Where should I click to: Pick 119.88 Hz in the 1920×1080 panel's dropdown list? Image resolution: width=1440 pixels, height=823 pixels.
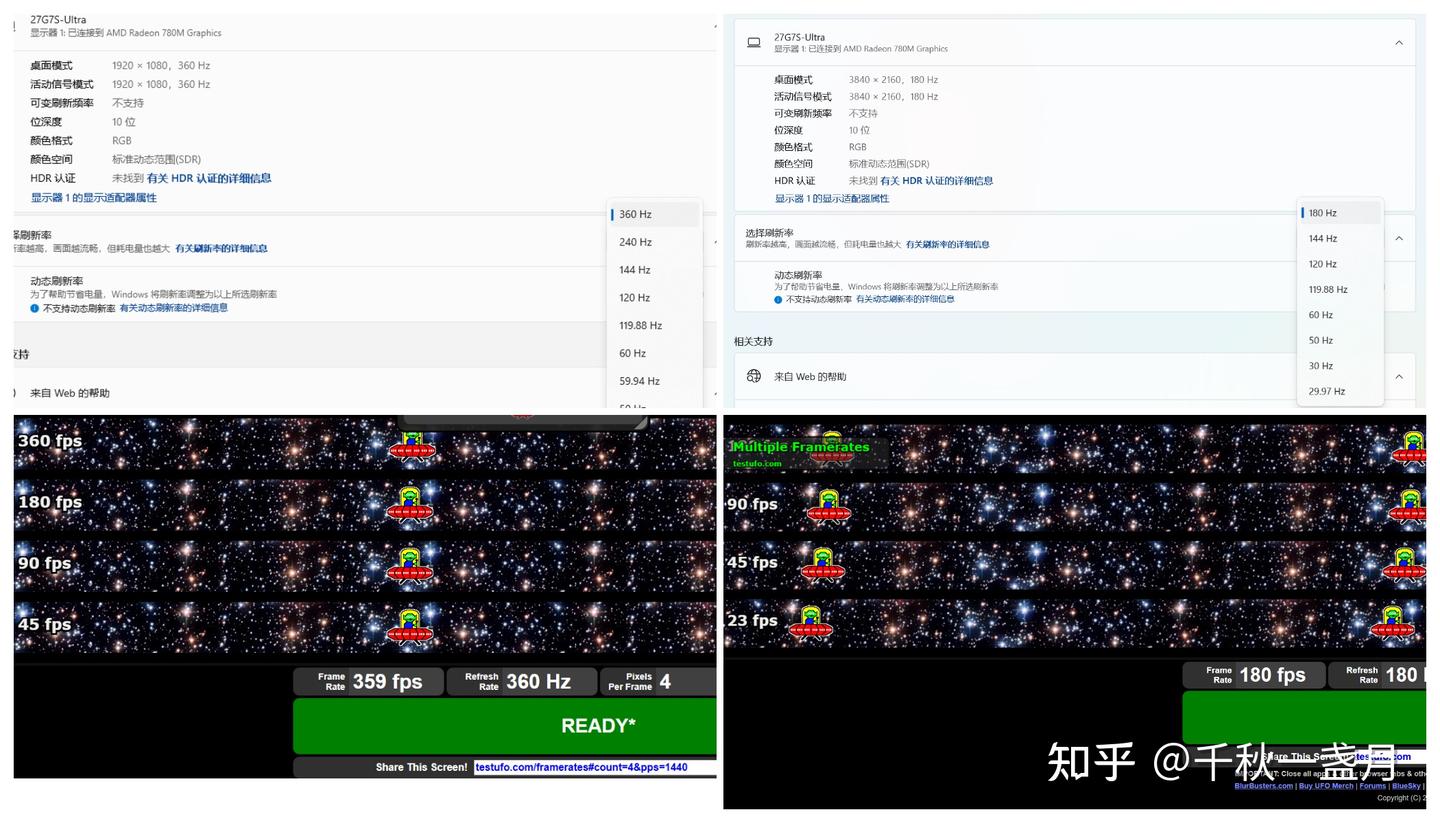pos(654,326)
